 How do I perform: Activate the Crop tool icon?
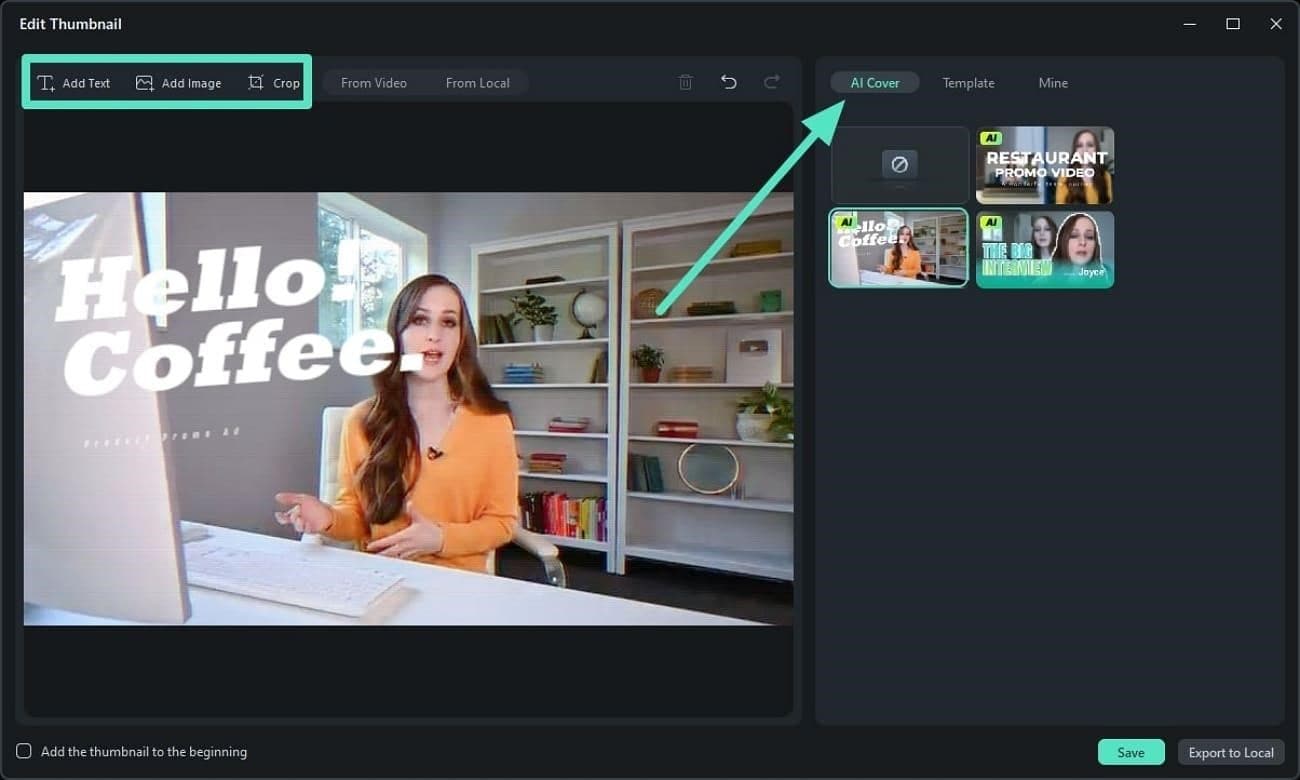pyautogui.click(x=256, y=83)
